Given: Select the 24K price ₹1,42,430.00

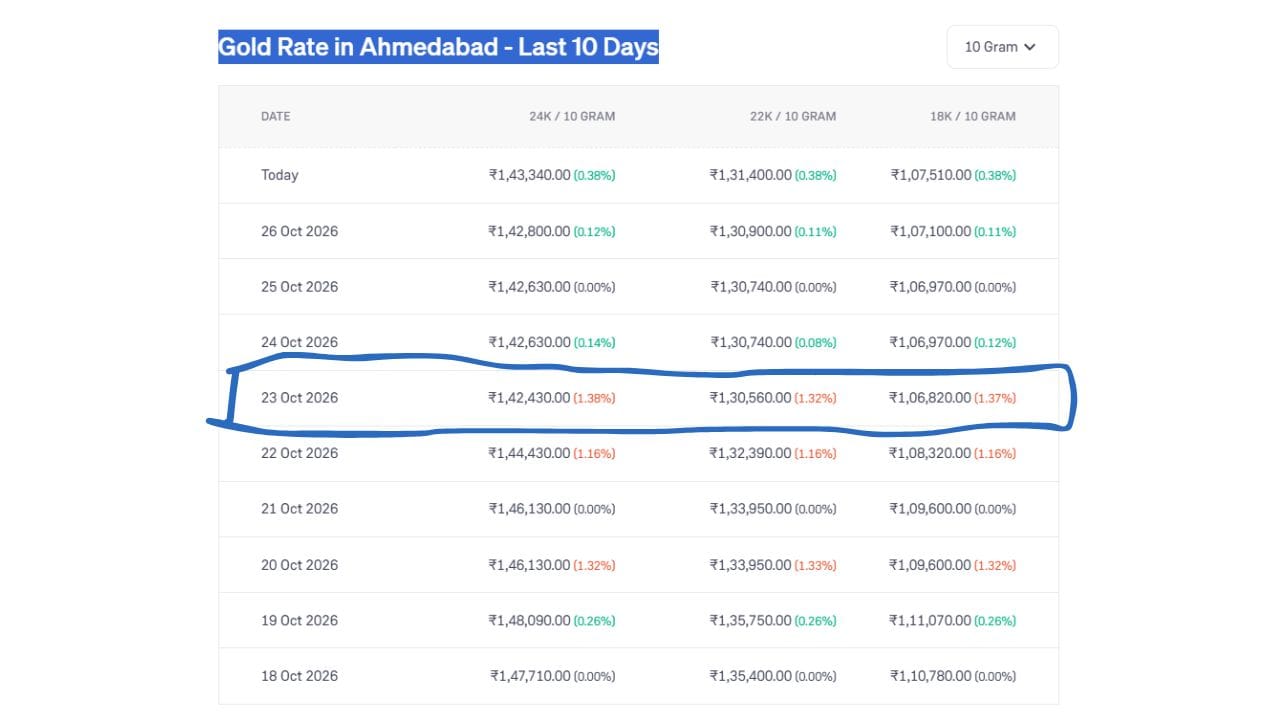Looking at the screenshot, I should (530, 398).
